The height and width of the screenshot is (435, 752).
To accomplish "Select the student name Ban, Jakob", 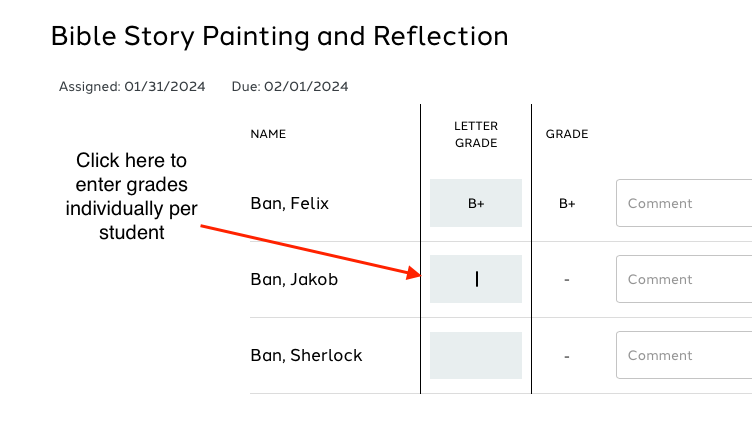I will click(294, 279).
